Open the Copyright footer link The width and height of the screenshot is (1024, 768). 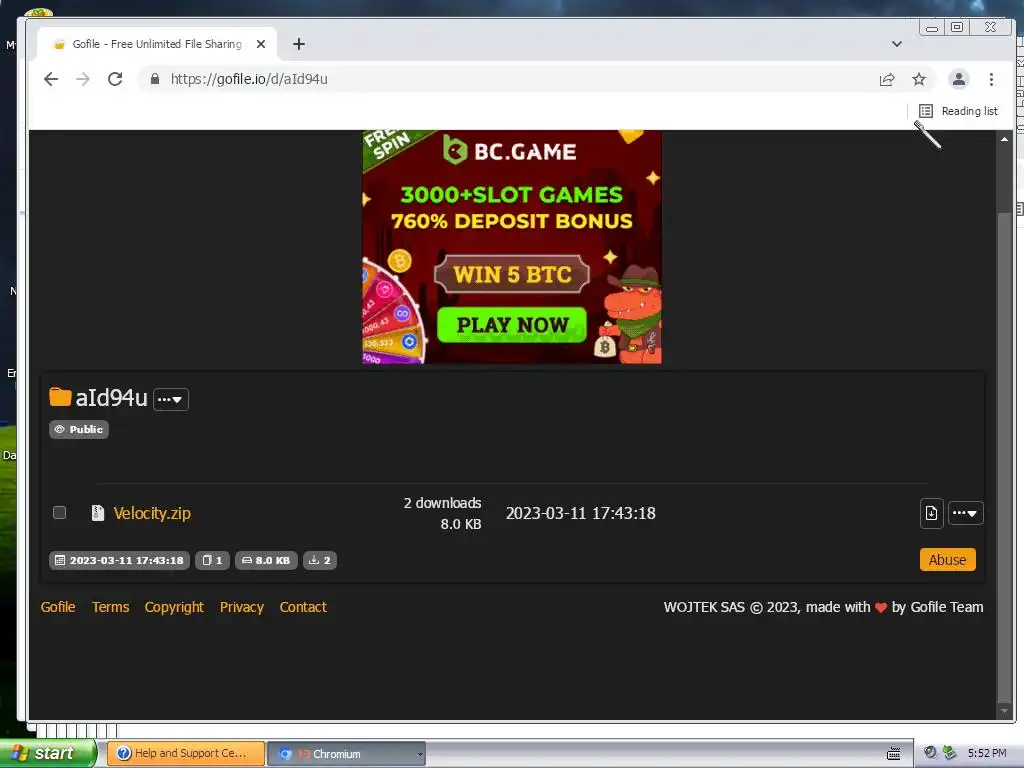point(174,607)
